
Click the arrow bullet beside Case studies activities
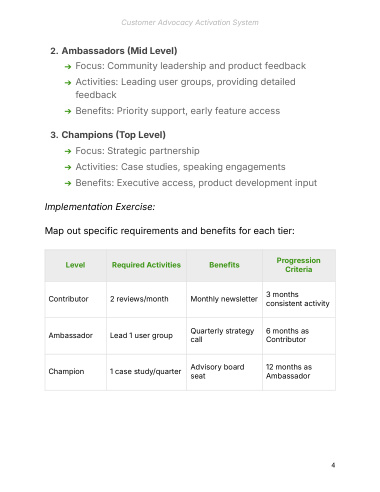point(68,167)
